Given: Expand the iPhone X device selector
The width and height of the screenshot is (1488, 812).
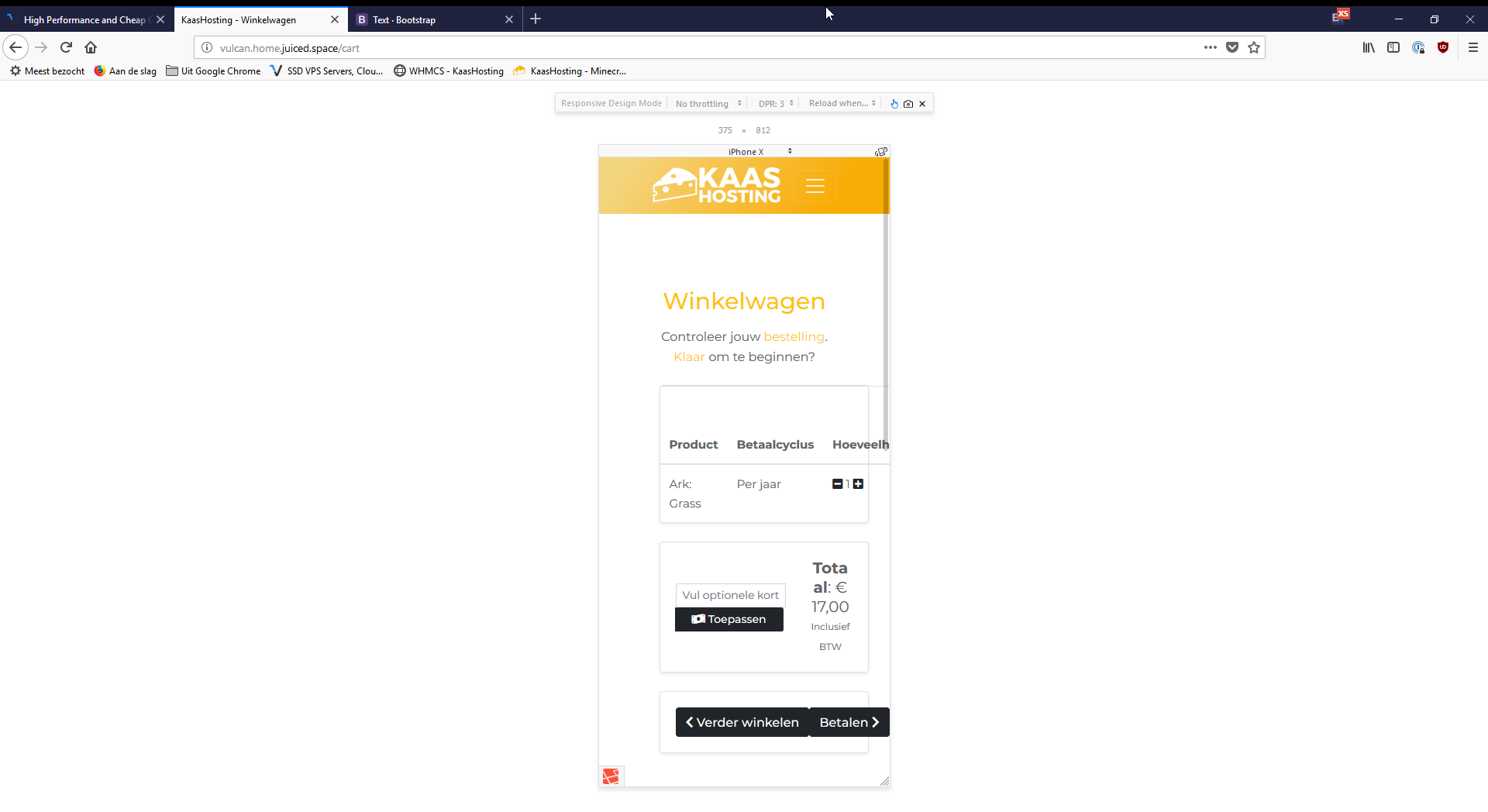Looking at the screenshot, I should pos(759,152).
